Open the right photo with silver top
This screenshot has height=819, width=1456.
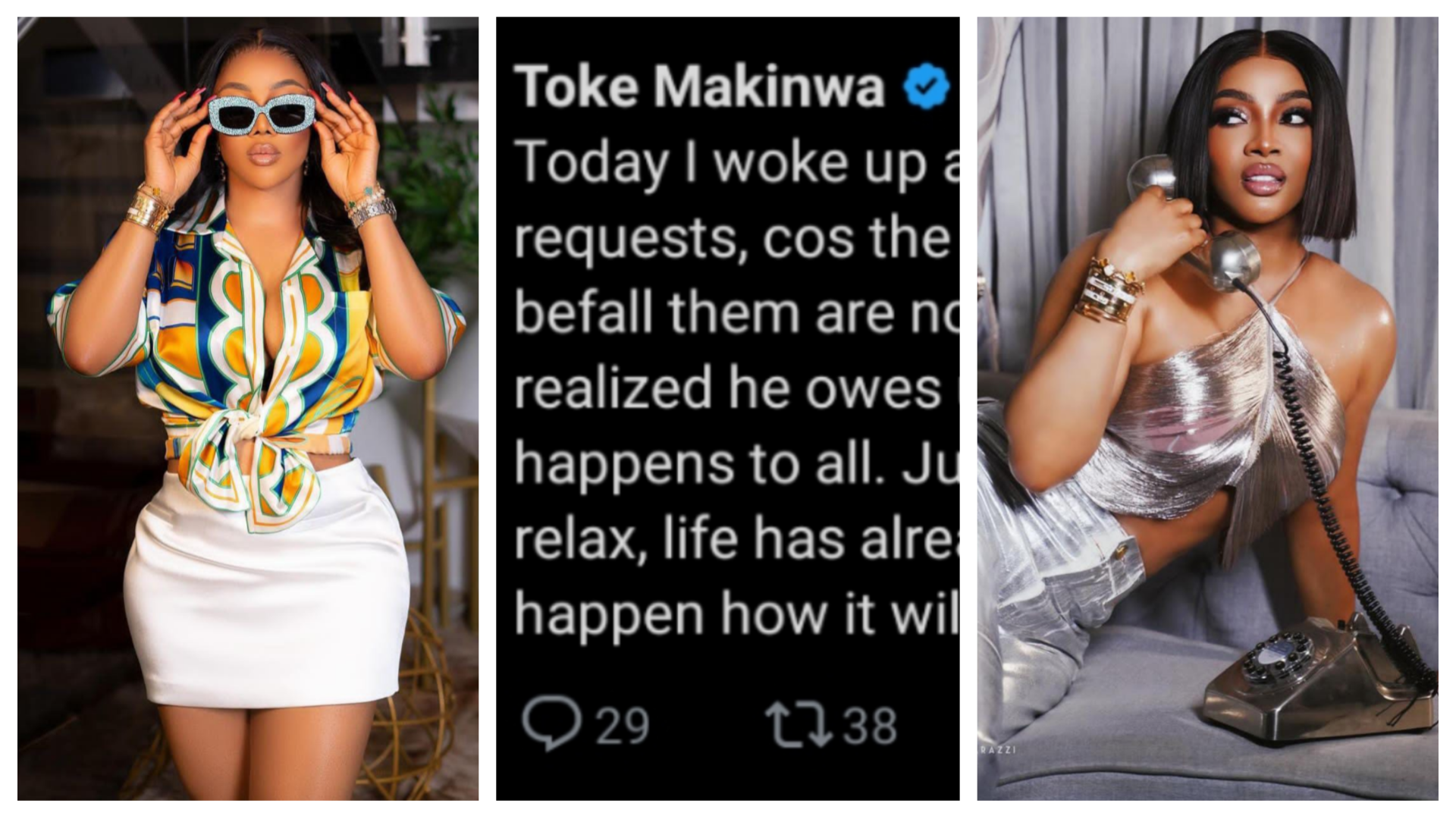click(1207, 409)
